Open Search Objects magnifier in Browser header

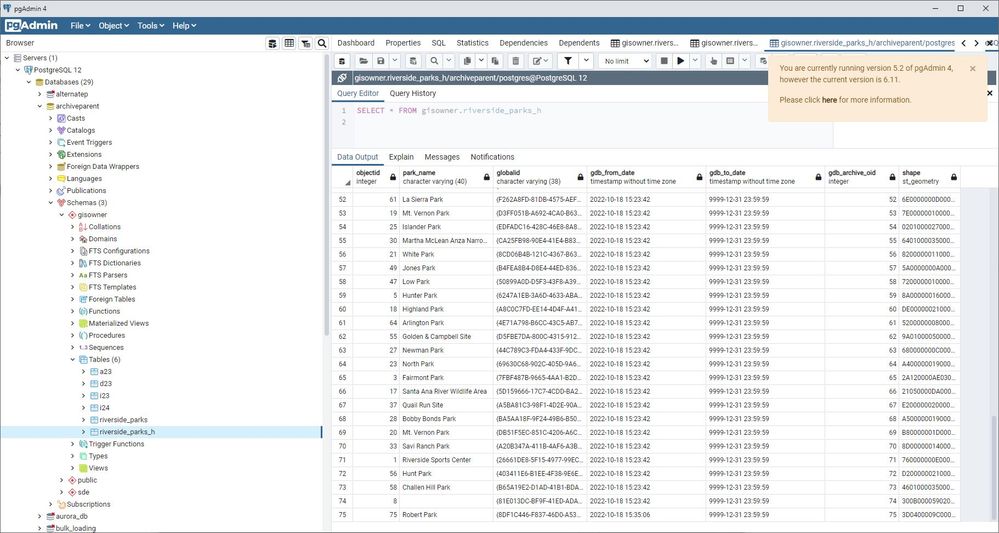click(x=322, y=43)
